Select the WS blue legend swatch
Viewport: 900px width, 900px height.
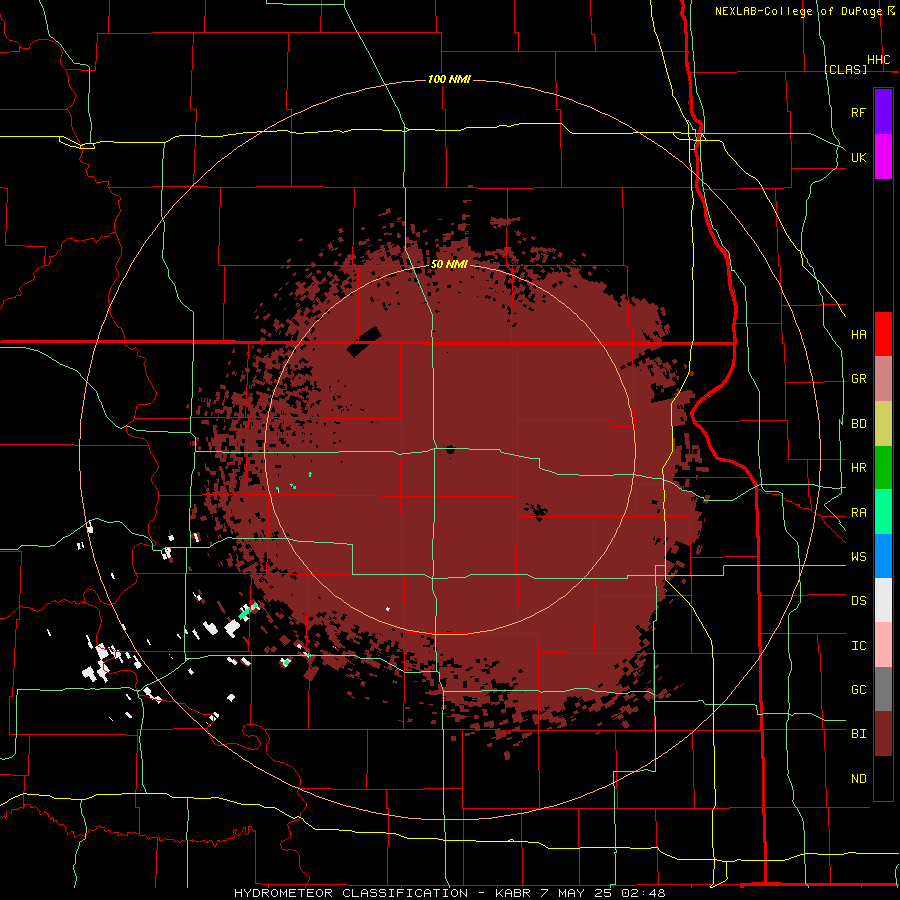pyautogui.click(x=883, y=556)
